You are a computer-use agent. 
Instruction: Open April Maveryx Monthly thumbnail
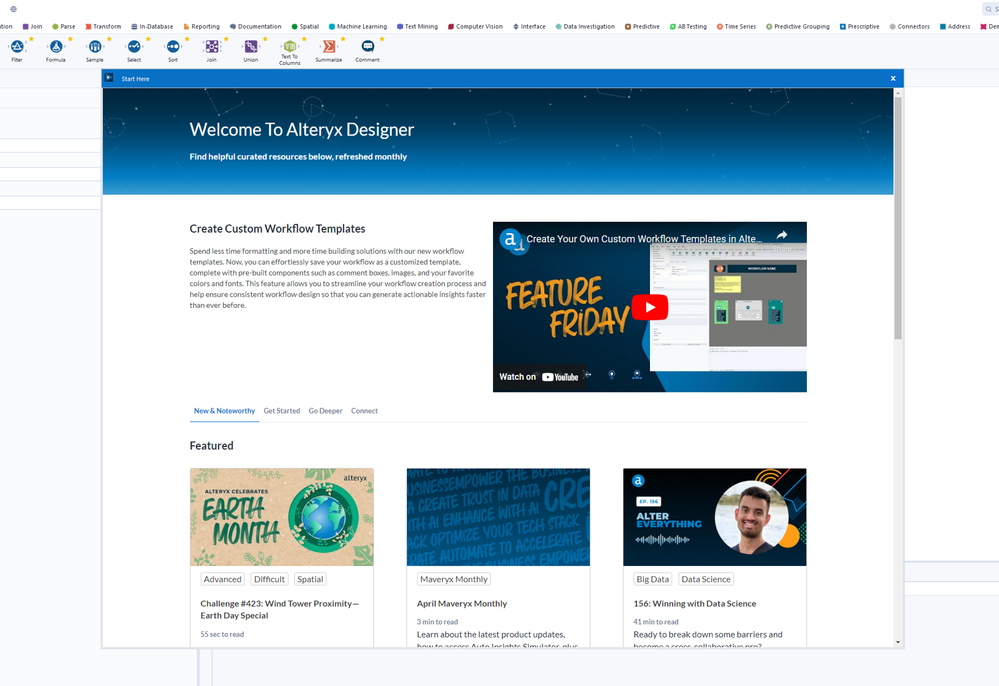(x=498, y=517)
